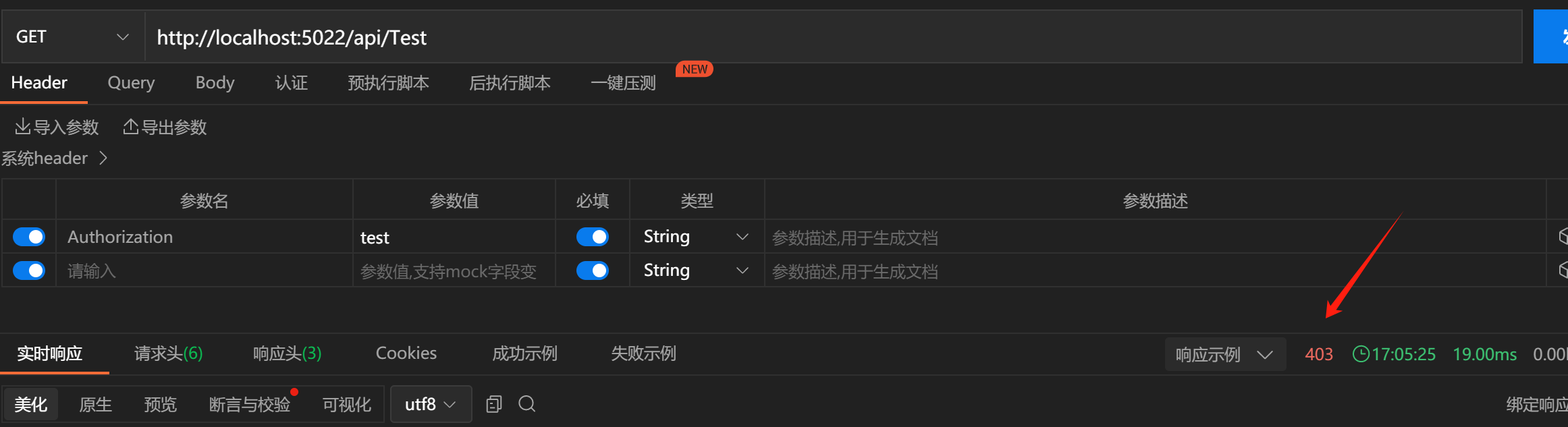The width and height of the screenshot is (1568, 427).
Task: Expand the 系统header section
Action: tap(55, 158)
